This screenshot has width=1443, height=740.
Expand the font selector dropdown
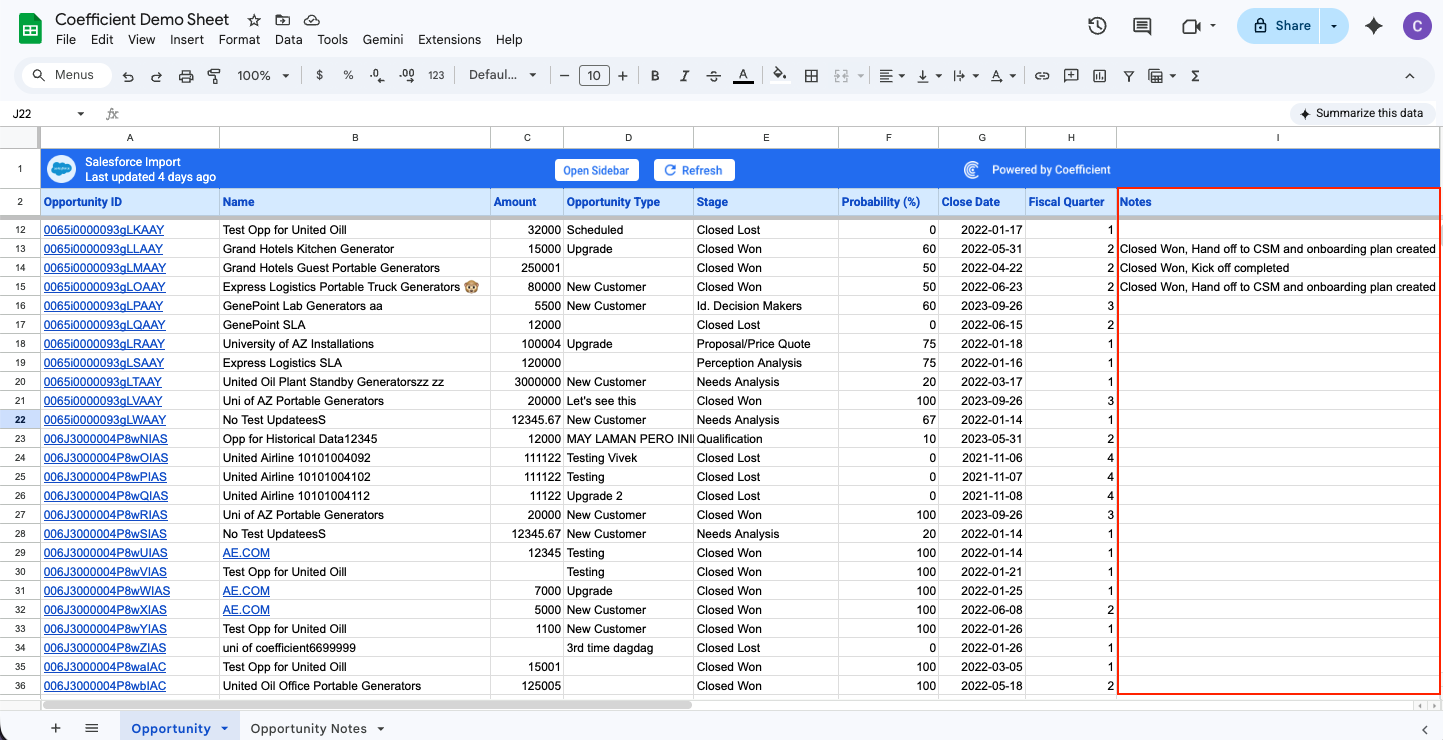pyautogui.click(x=503, y=75)
